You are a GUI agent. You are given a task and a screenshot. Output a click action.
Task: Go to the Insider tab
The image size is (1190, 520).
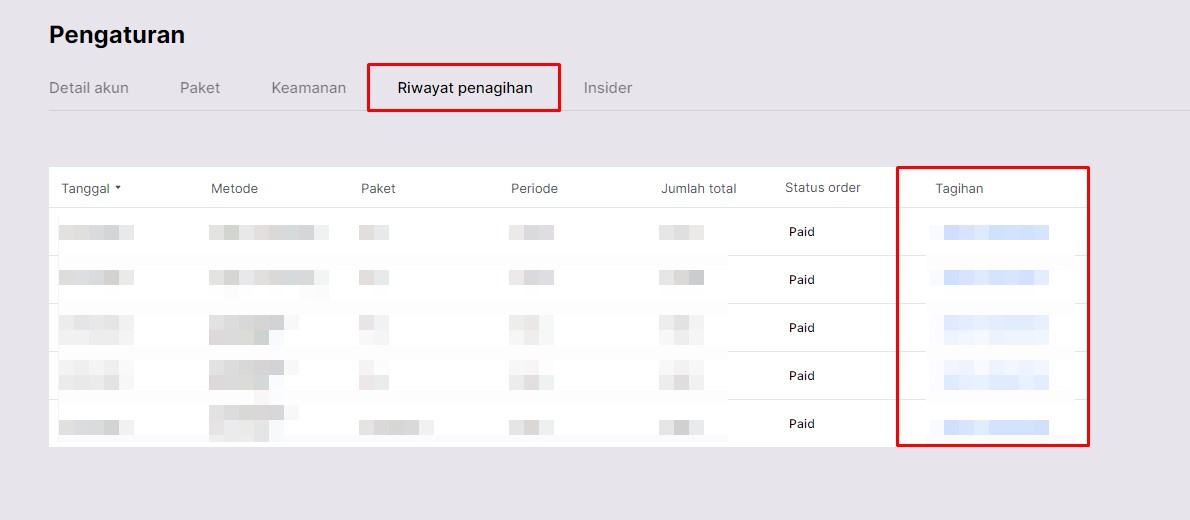click(x=608, y=88)
